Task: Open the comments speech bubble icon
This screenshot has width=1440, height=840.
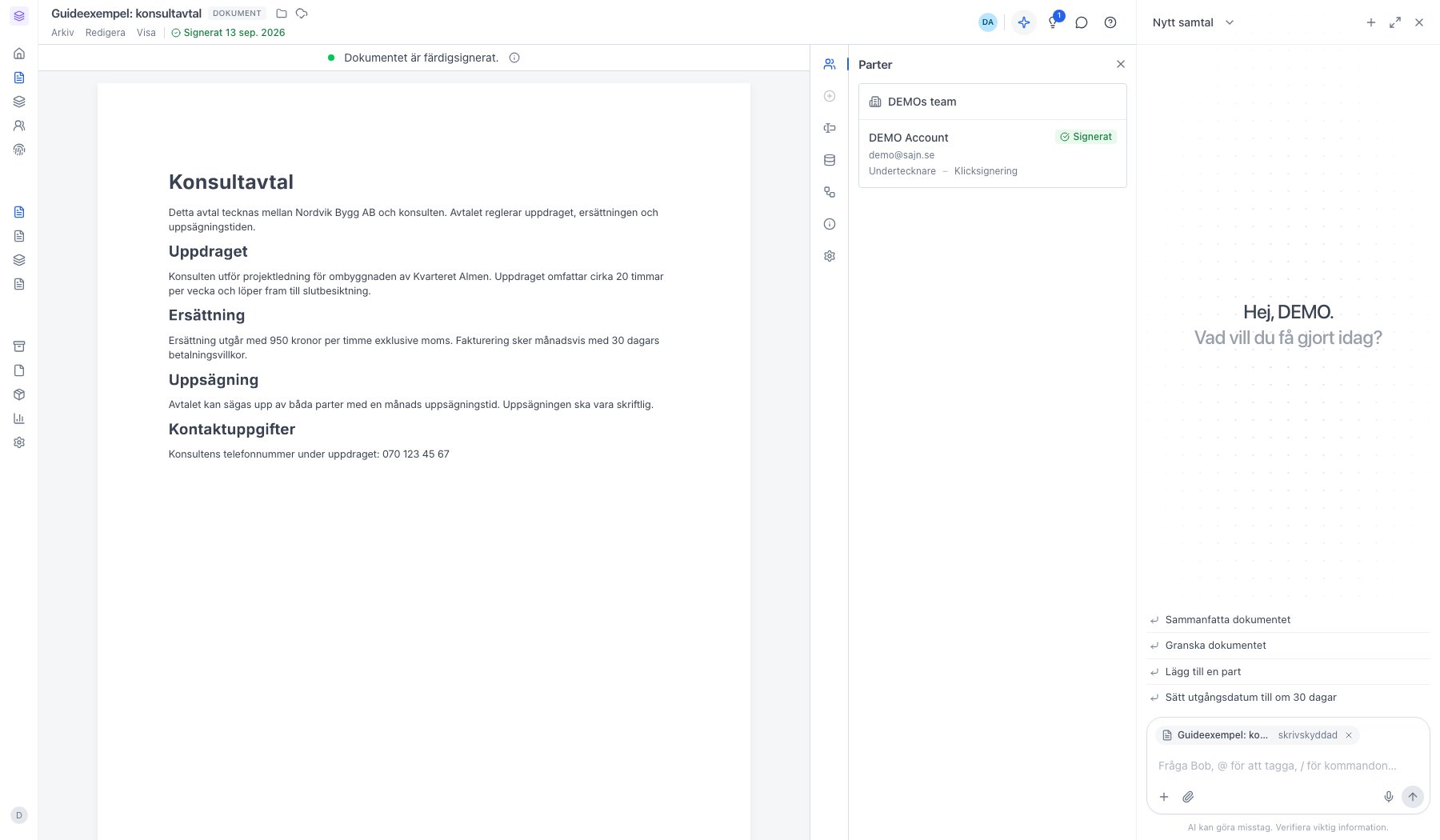Action: pyautogui.click(x=1082, y=22)
